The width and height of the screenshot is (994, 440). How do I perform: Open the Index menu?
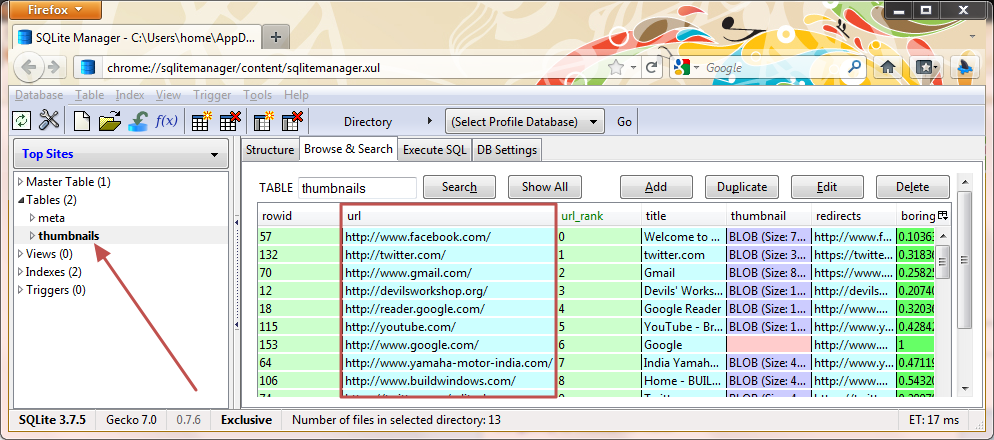coord(130,95)
